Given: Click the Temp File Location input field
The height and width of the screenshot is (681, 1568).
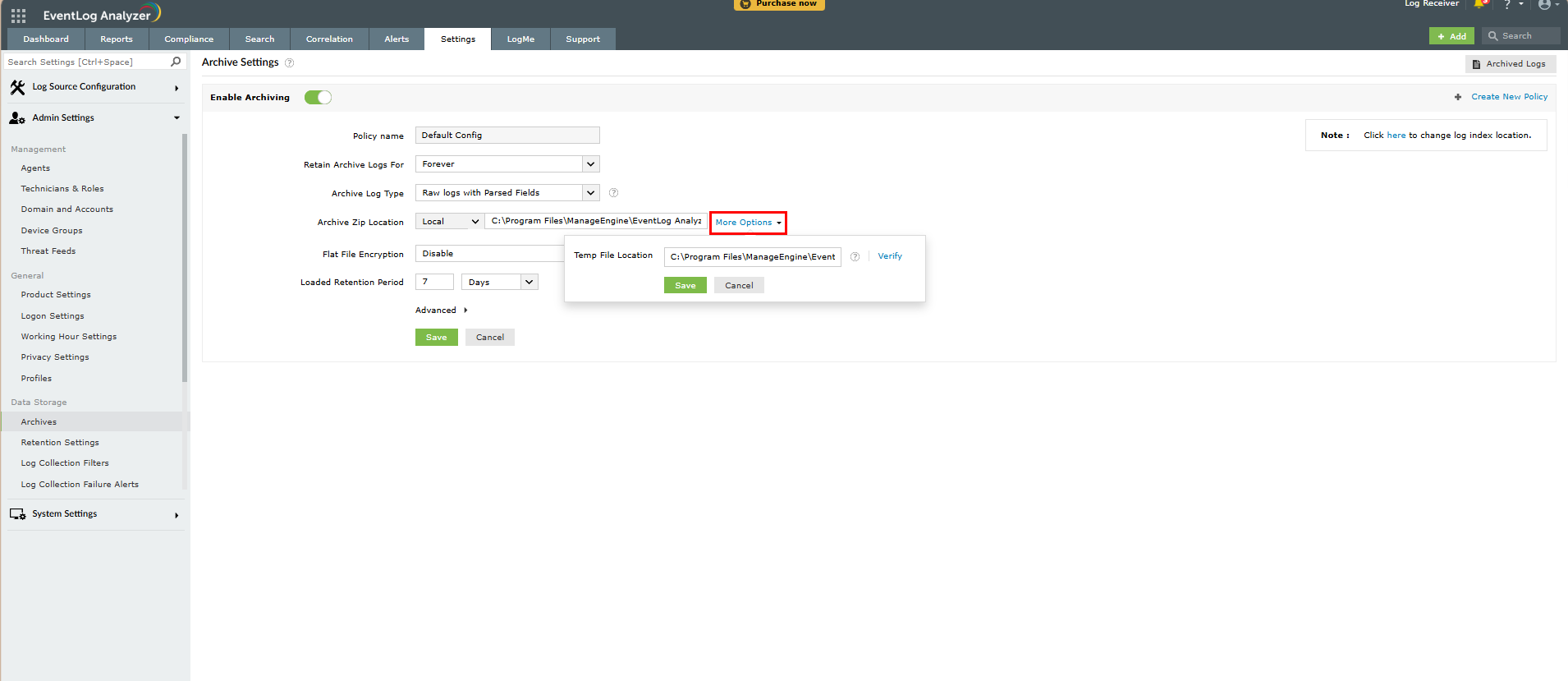Looking at the screenshot, I should pyautogui.click(x=752, y=257).
